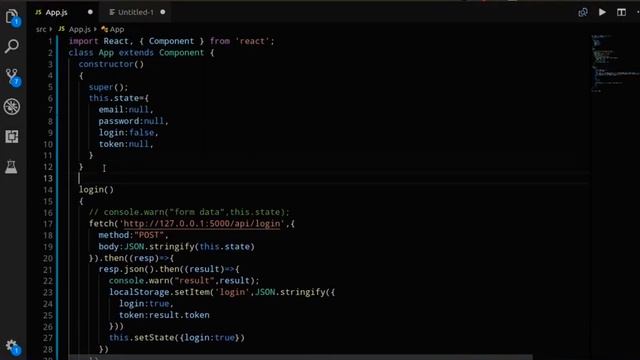
Task: Click 'login()' method name on line 14
Action: (x=96, y=190)
